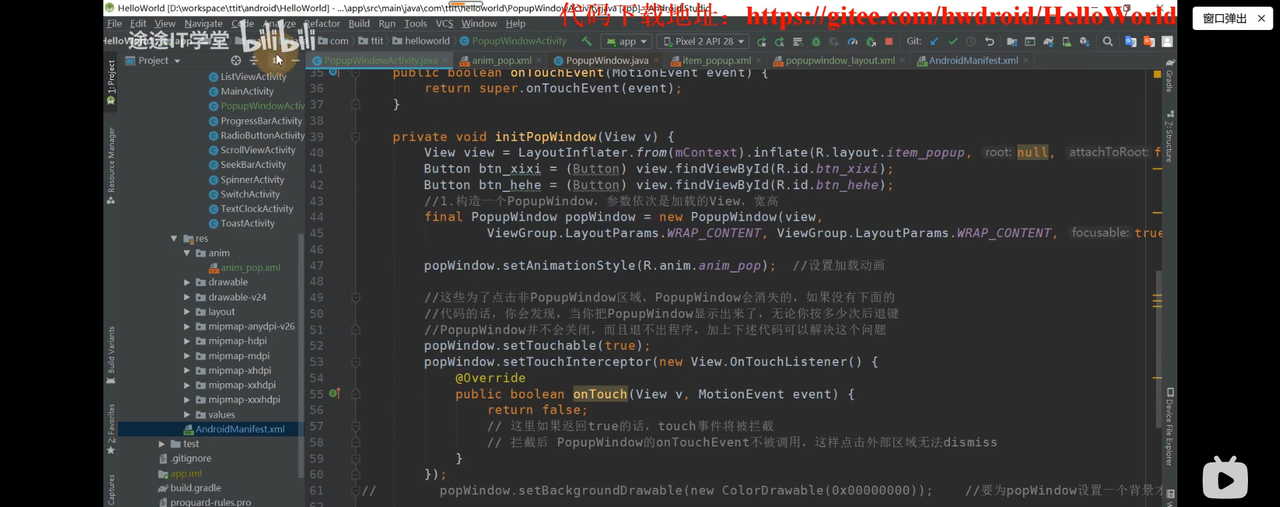
Task: Open the Build menu
Action: tap(358, 23)
